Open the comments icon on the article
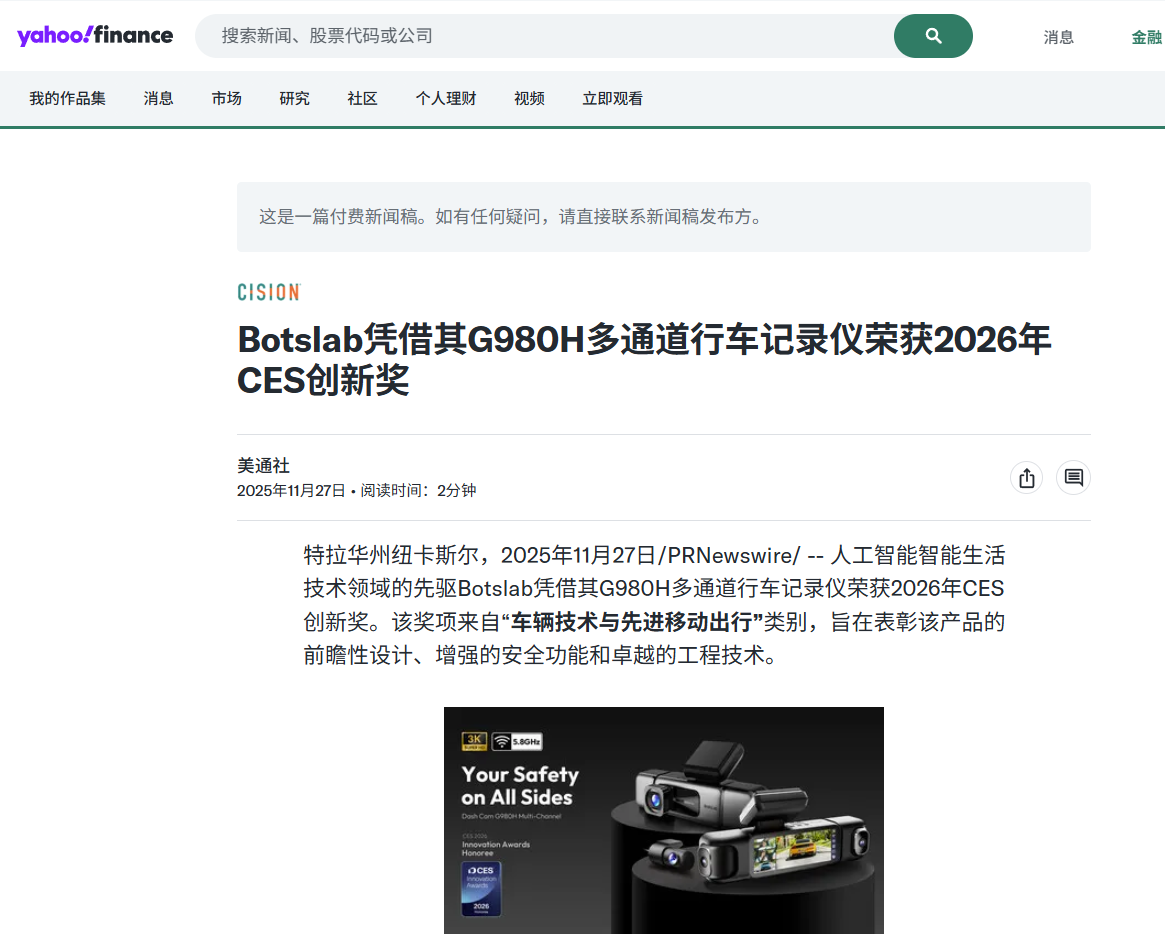Image resolution: width=1165 pixels, height=934 pixels. [x=1073, y=477]
